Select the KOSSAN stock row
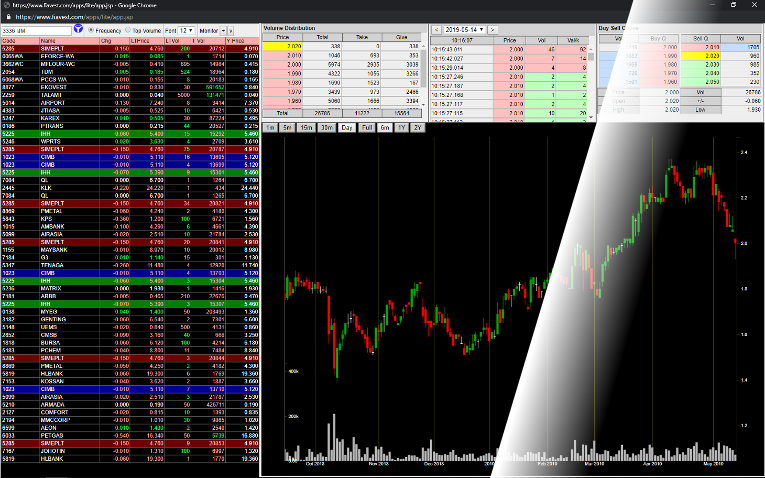Screen dimensions: 765x478 [x=130, y=381]
